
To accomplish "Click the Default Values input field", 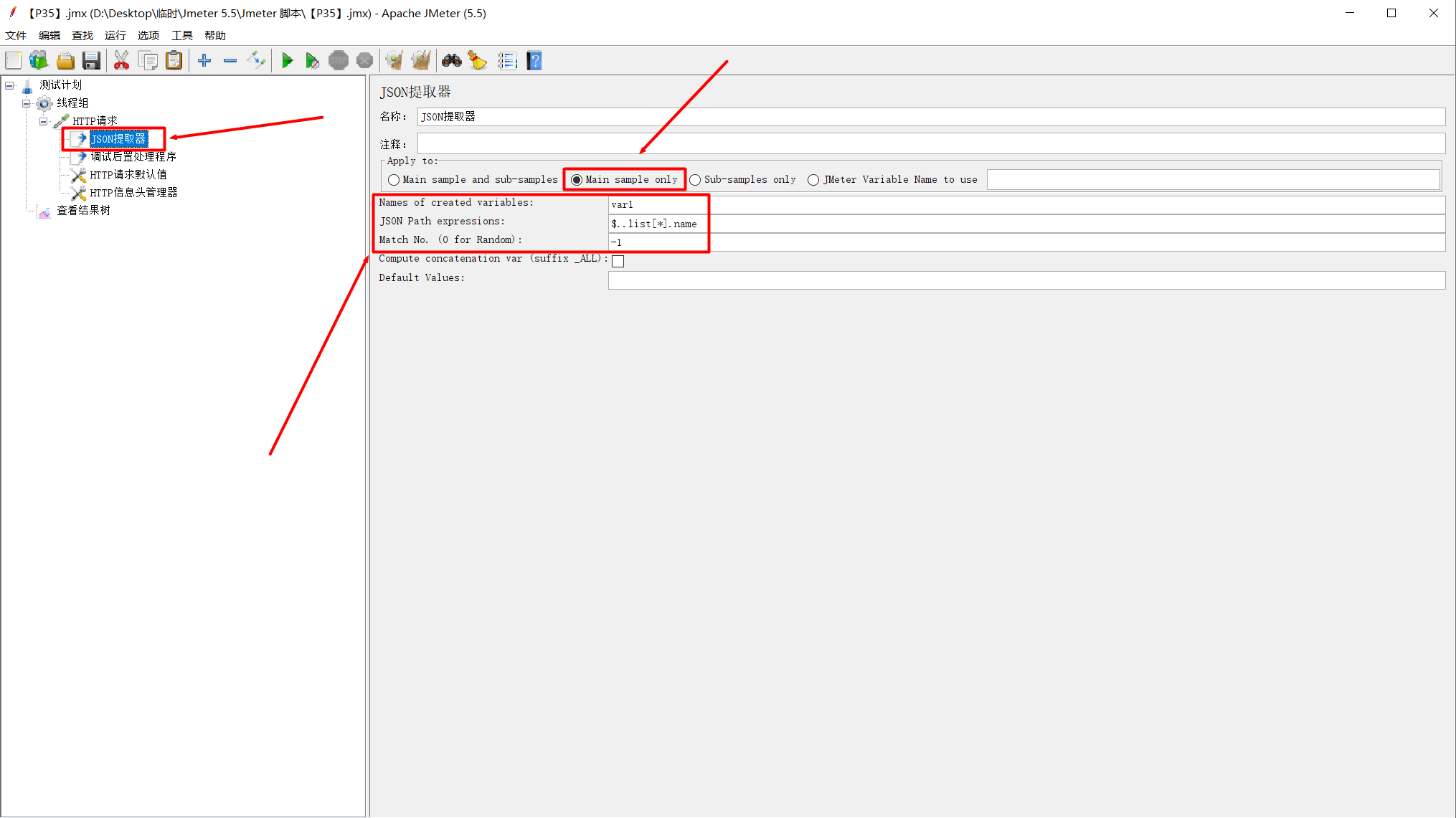I will tap(1026, 280).
